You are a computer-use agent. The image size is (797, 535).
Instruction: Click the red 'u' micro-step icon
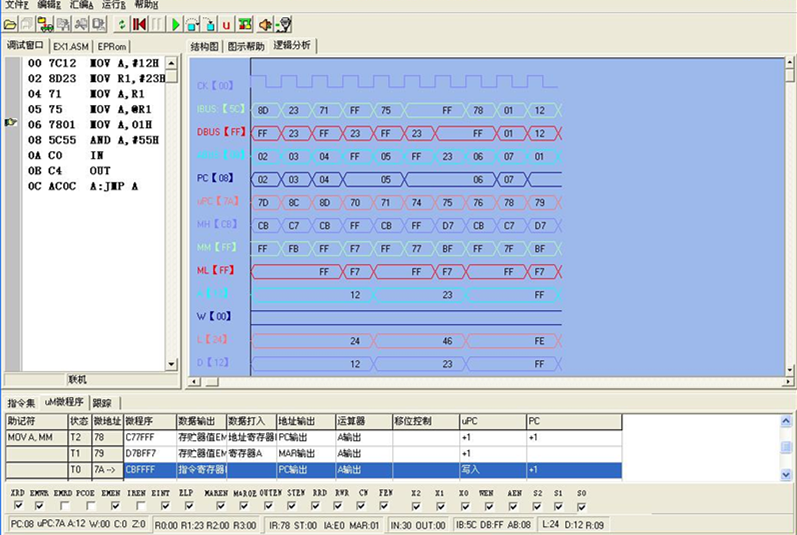(x=226, y=23)
